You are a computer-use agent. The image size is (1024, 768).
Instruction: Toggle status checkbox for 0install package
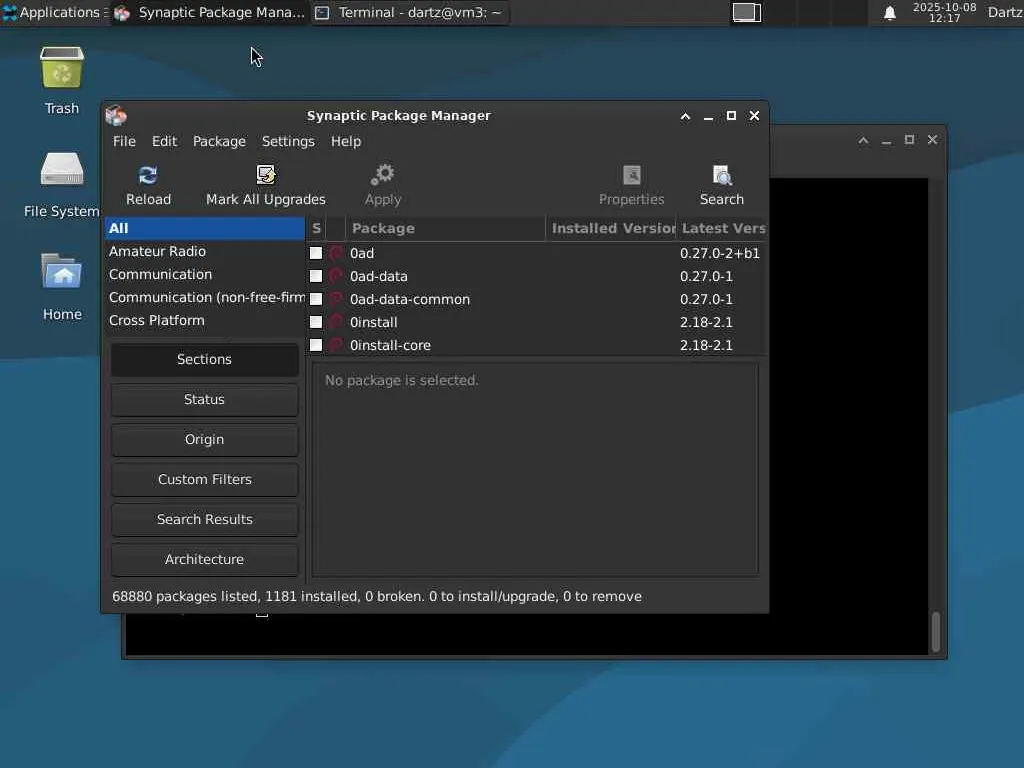(x=316, y=322)
